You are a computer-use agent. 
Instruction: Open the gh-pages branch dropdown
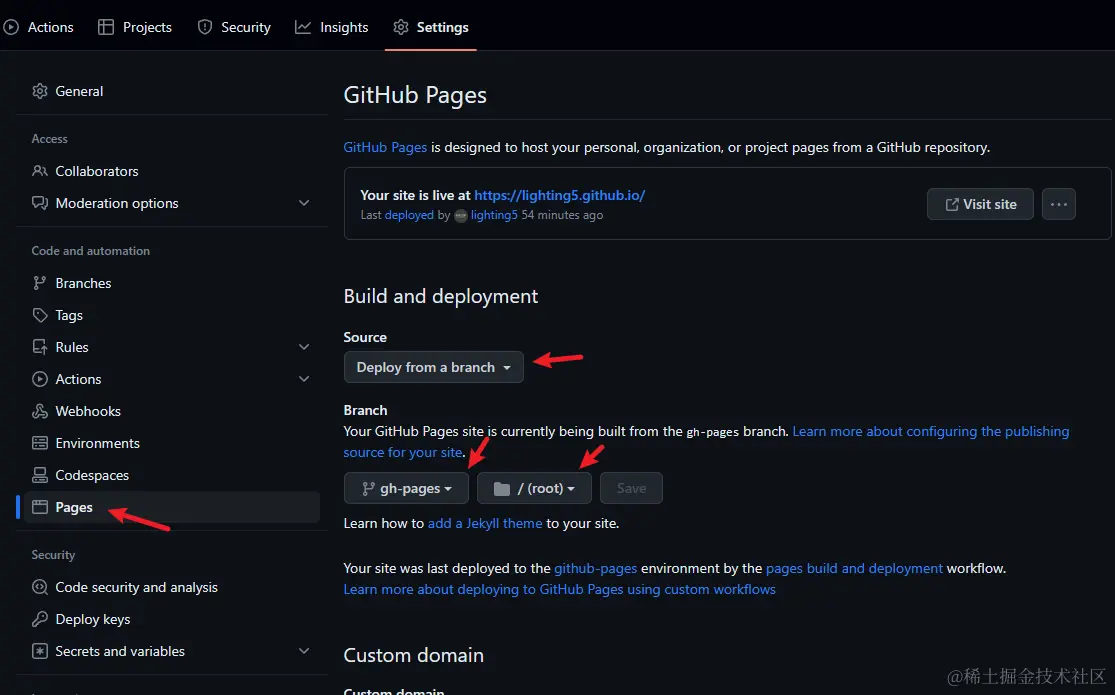406,488
